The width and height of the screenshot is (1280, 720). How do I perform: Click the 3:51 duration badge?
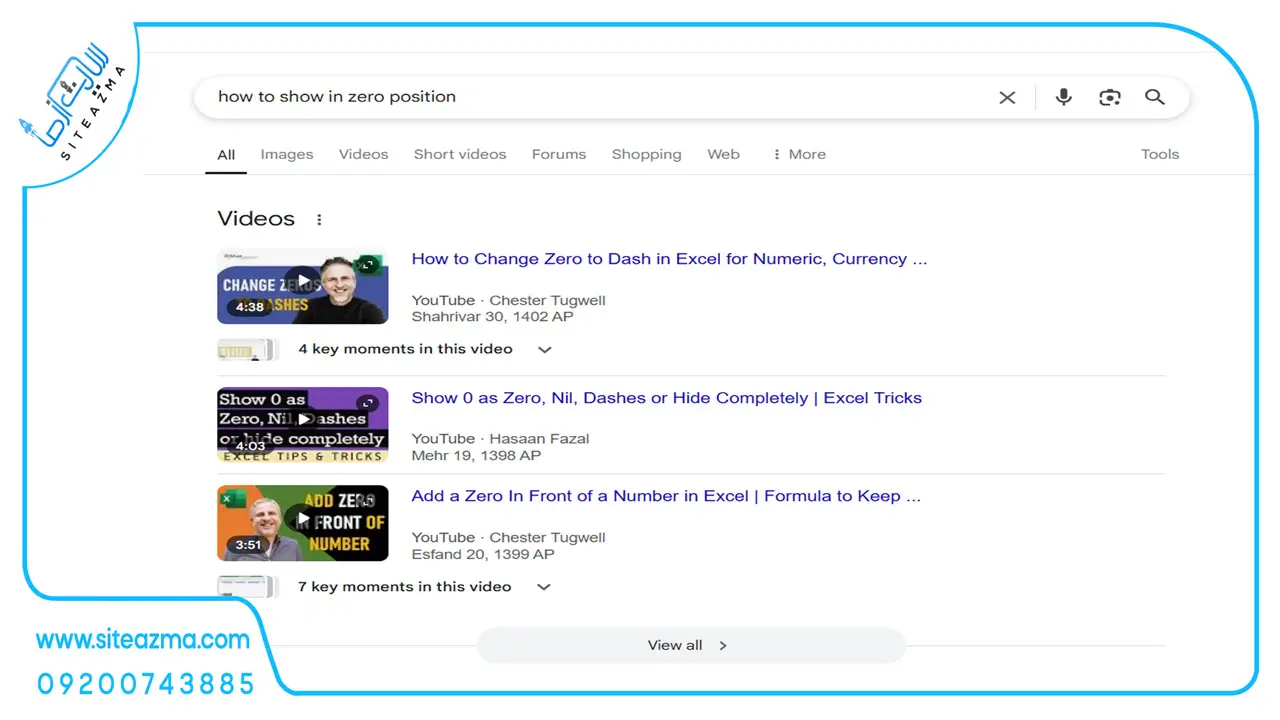tap(250, 545)
